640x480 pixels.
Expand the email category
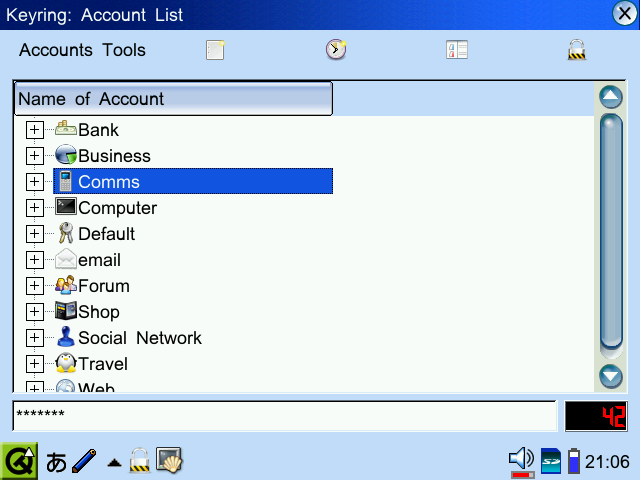click(34, 260)
